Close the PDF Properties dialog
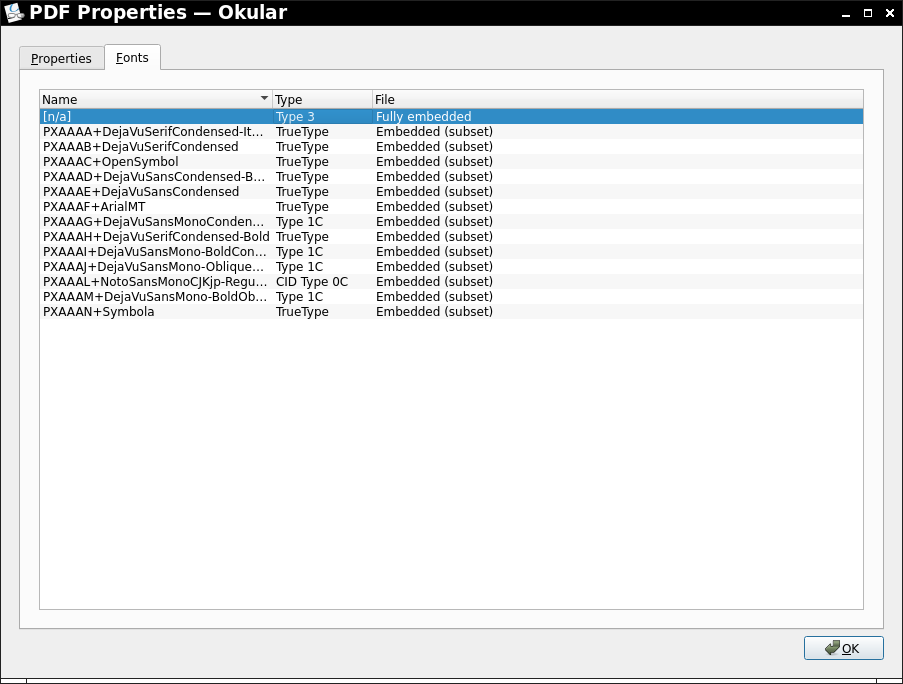The height and width of the screenshot is (684, 903). (889, 13)
